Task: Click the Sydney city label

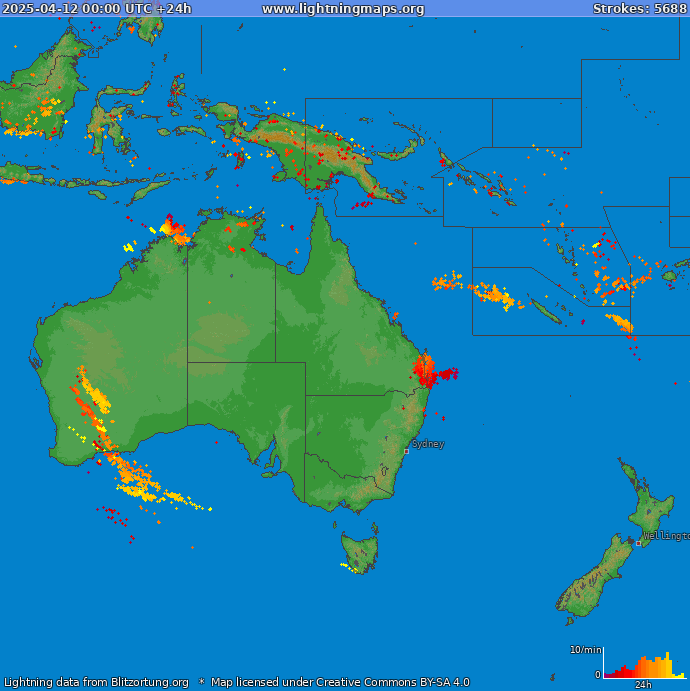Action: [428, 444]
